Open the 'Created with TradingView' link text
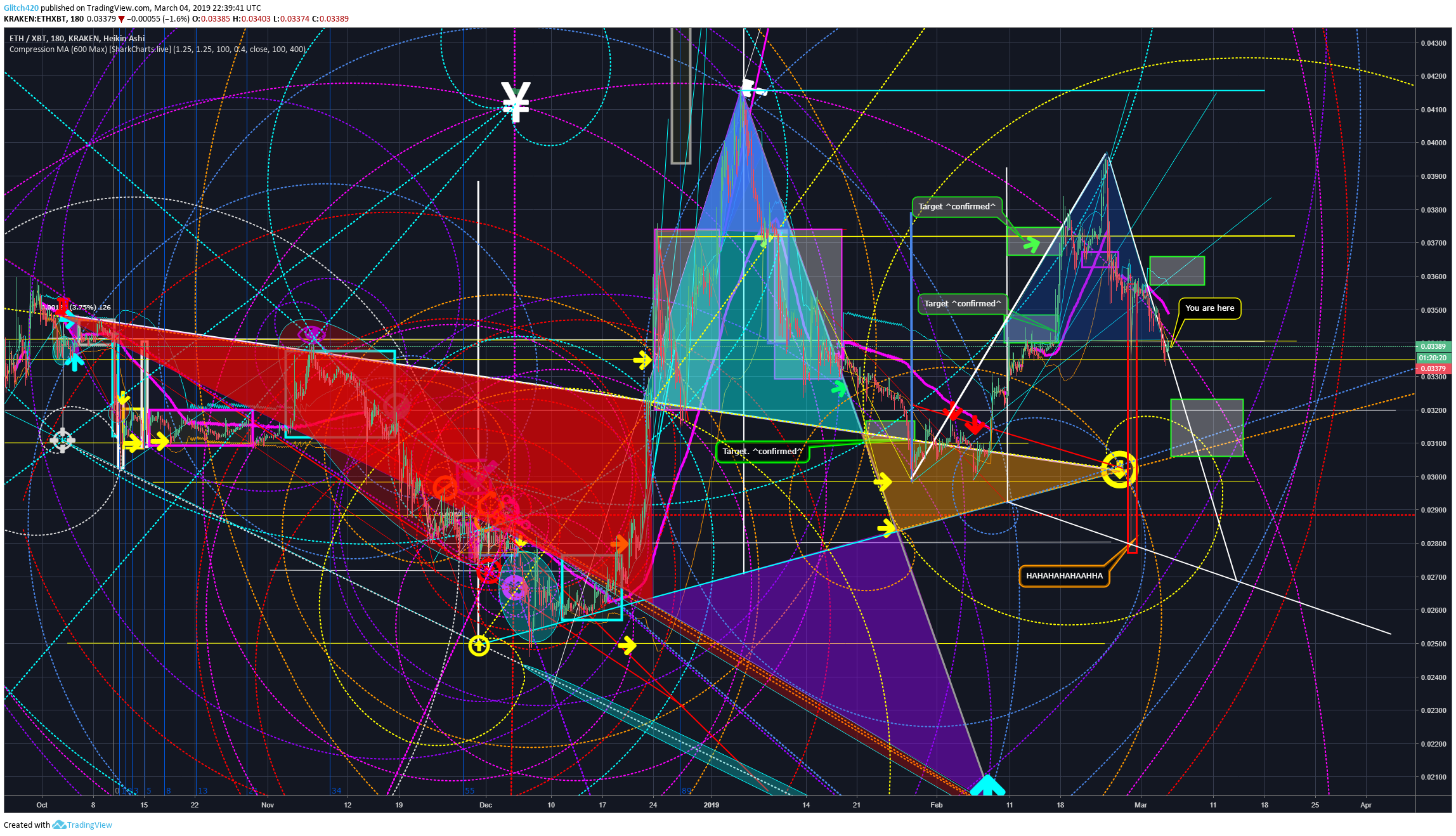This screenshot has height=836, width=1456. (x=58, y=825)
